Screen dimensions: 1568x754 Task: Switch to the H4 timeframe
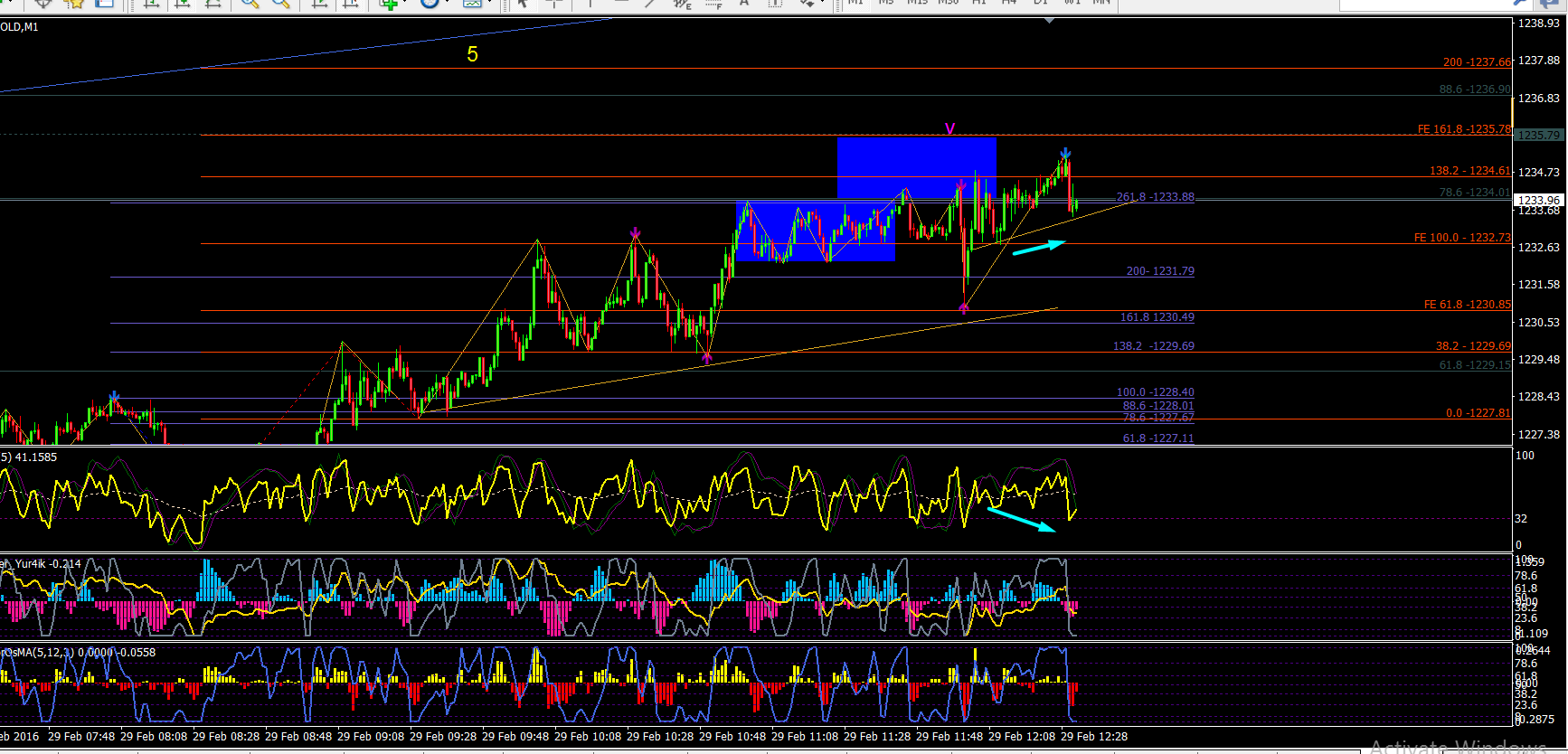tap(1009, 3)
